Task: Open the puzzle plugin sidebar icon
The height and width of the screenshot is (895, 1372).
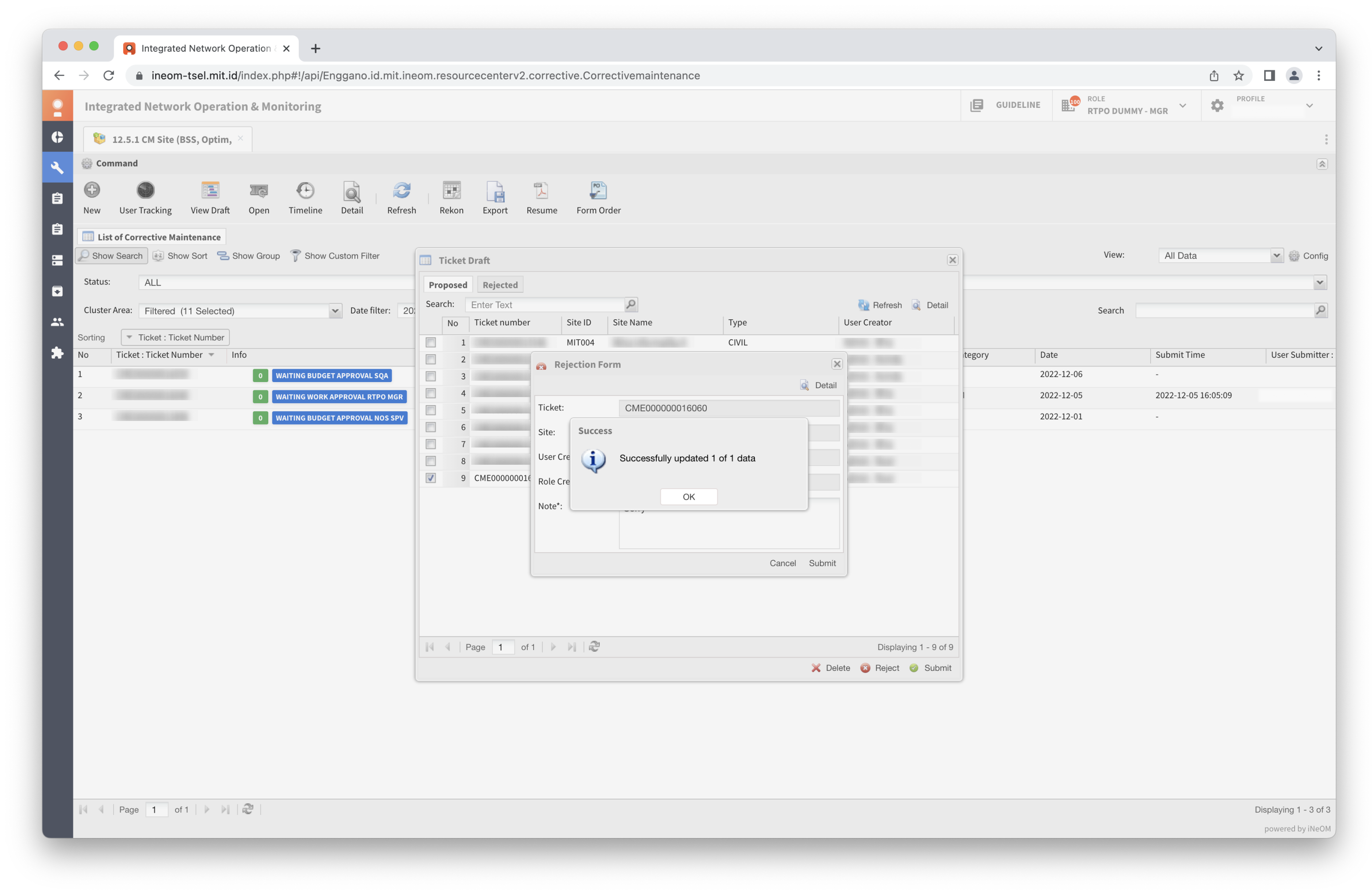Action: 57,352
